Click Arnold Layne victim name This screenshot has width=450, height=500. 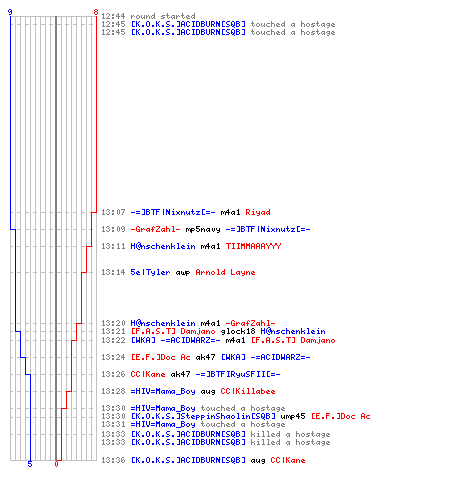click(x=225, y=272)
